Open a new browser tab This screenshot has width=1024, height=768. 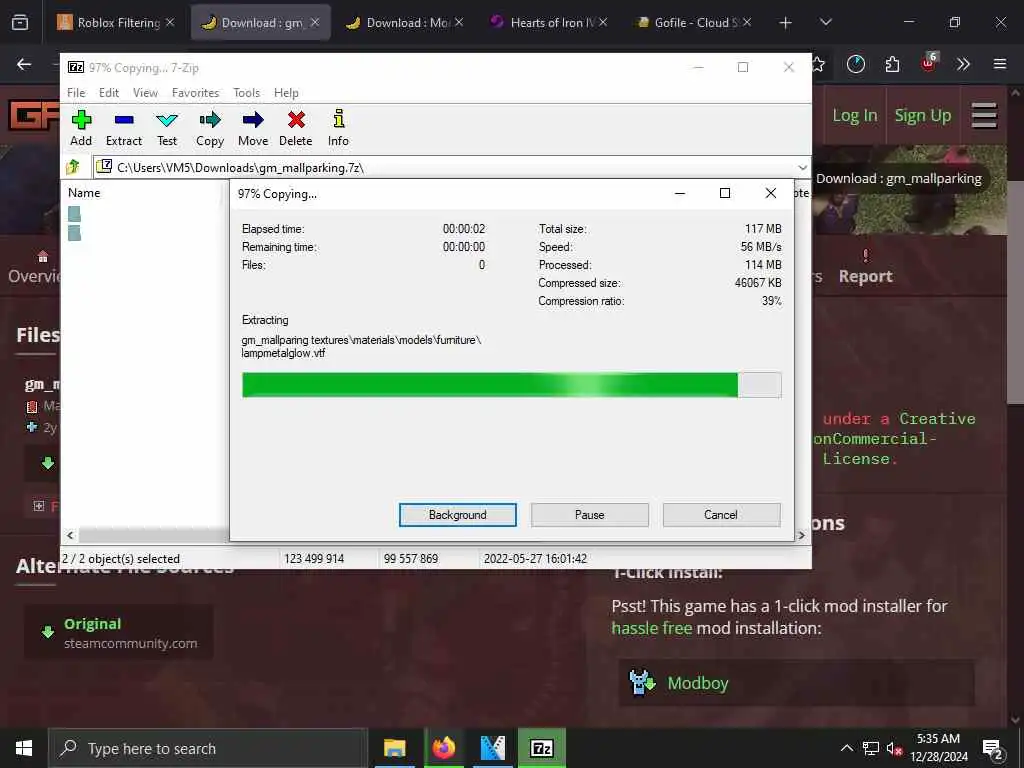[x=786, y=23]
